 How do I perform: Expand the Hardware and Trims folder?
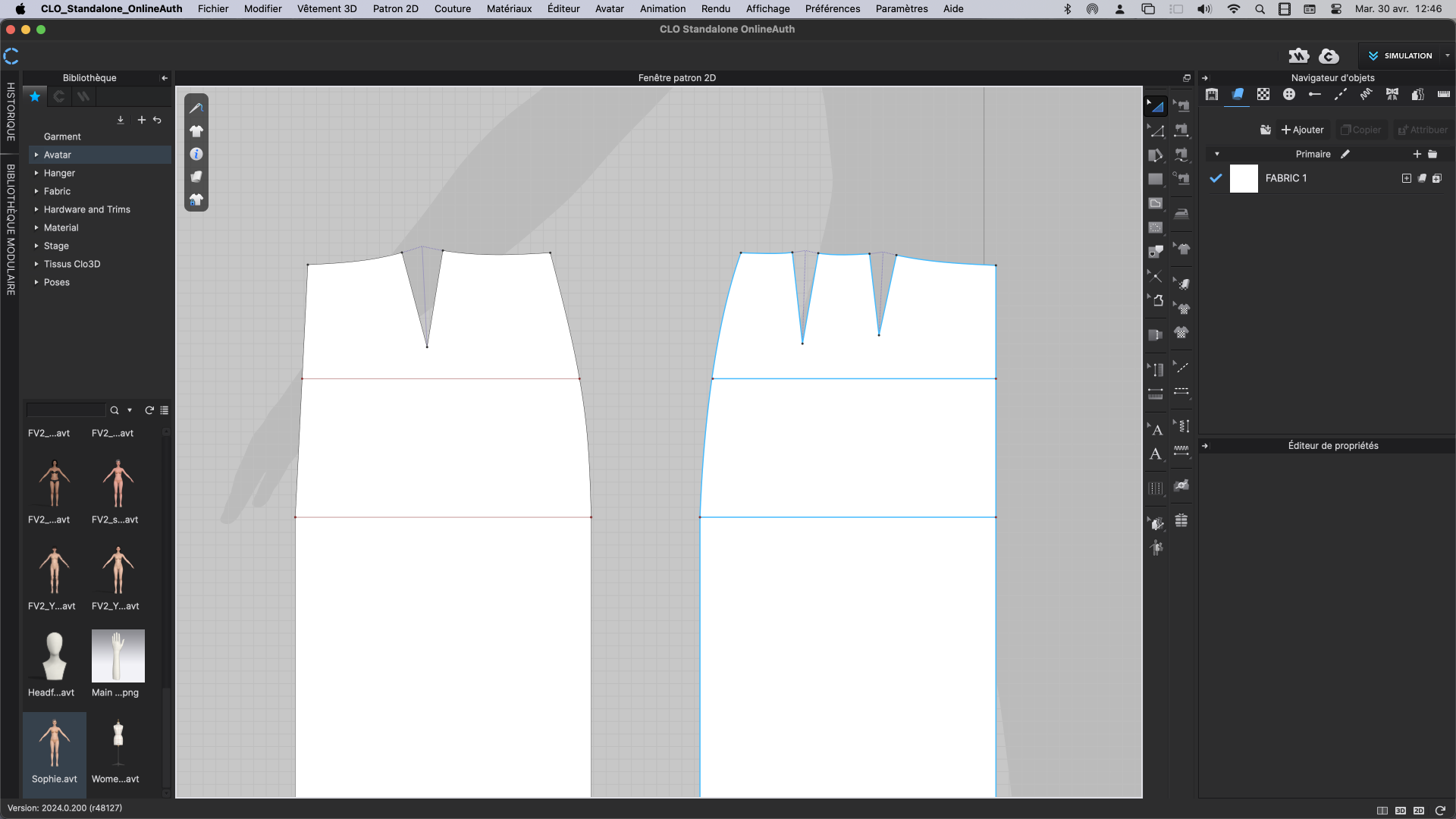pyautogui.click(x=36, y=209)
